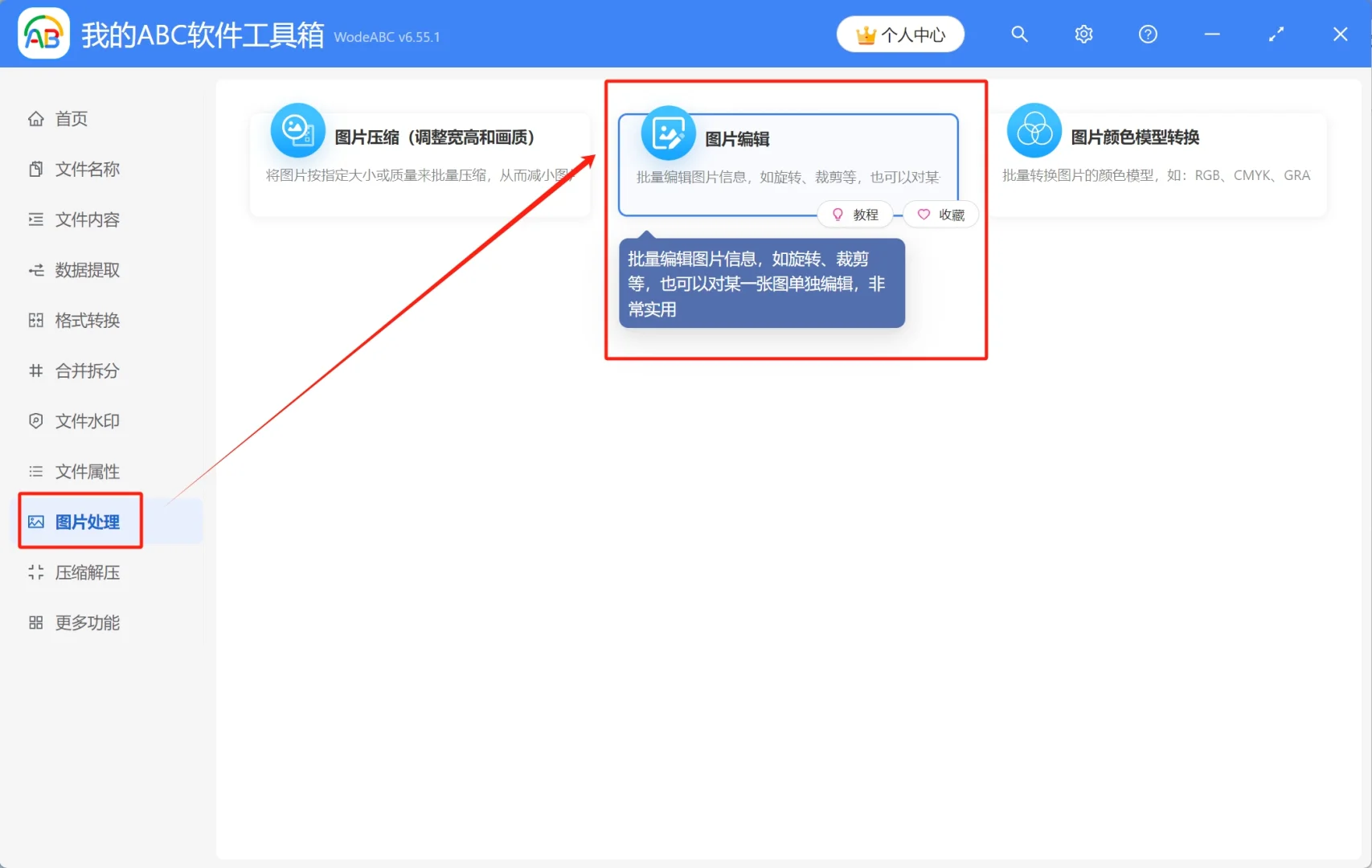
Task: Open the 教程 tutorial with the bulb icon
Action: [x=854, y=214]
